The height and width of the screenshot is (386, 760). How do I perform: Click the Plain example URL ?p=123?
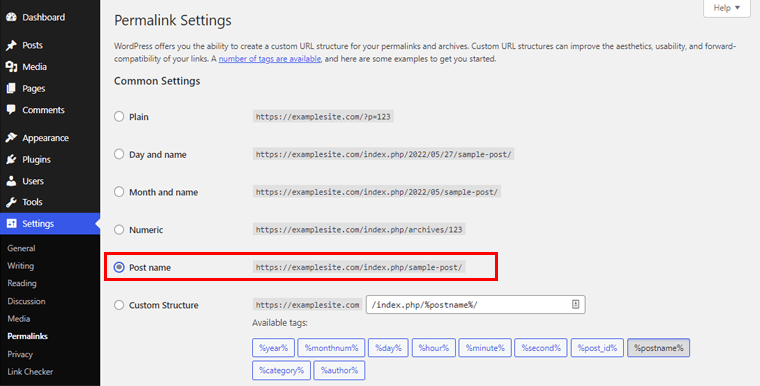coord(323,116)
